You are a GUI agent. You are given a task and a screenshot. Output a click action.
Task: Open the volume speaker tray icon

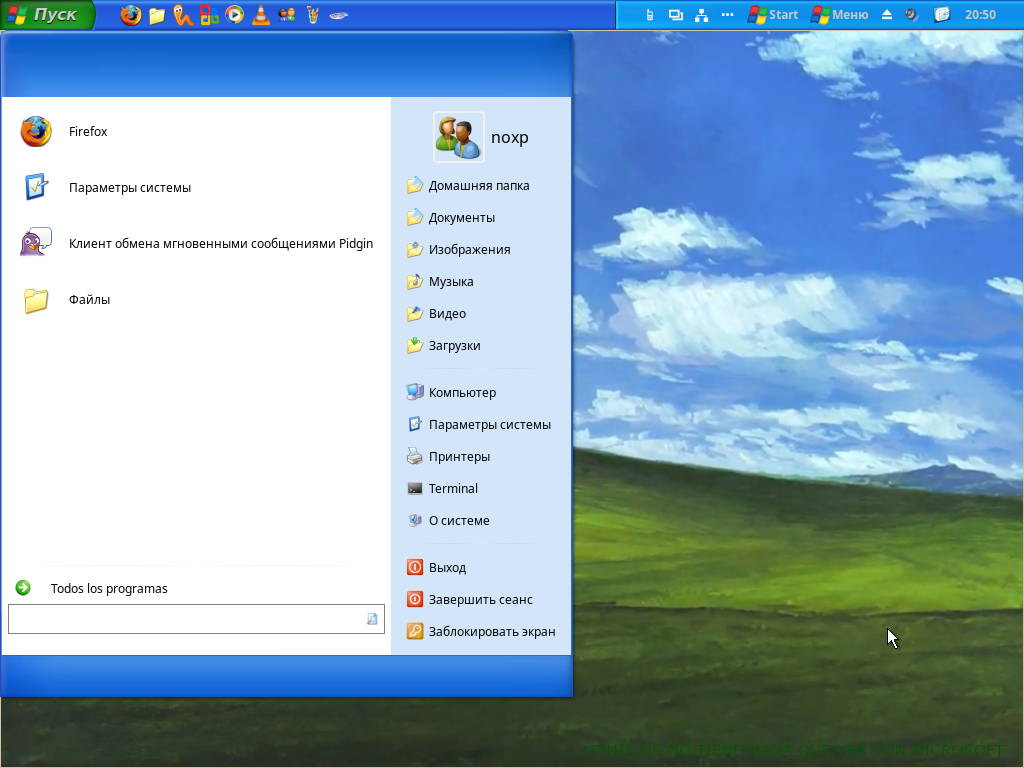tap(912, 15)
